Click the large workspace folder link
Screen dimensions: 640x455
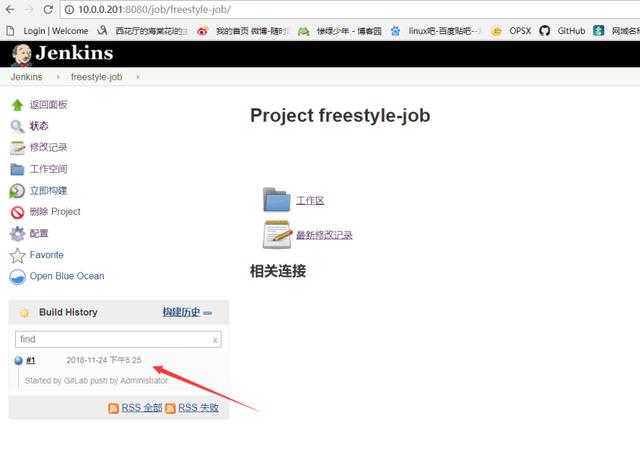click(277, 200)
